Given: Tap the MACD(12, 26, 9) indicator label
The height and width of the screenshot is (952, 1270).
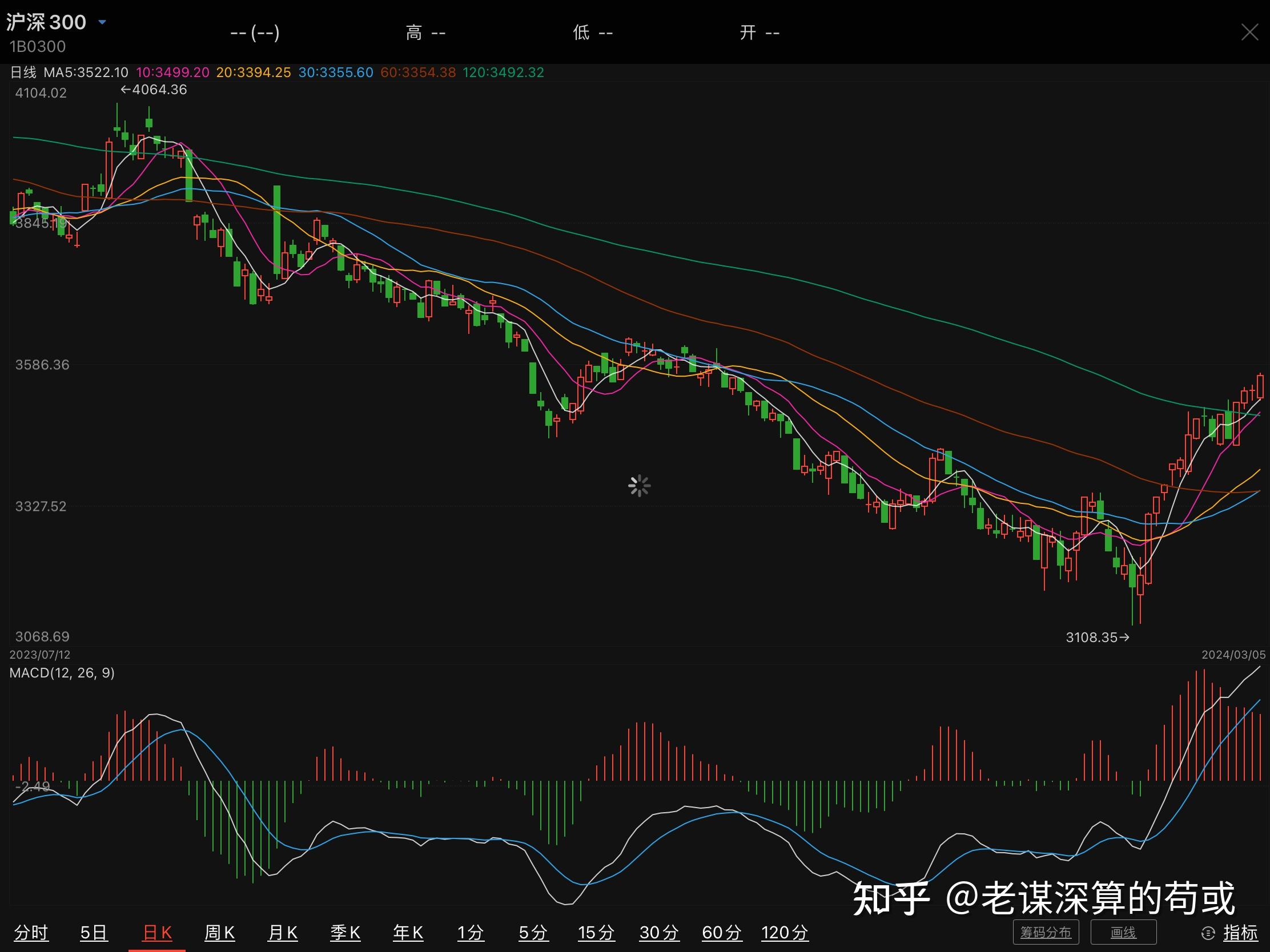Looking at the screenshot, I should 62,672.
